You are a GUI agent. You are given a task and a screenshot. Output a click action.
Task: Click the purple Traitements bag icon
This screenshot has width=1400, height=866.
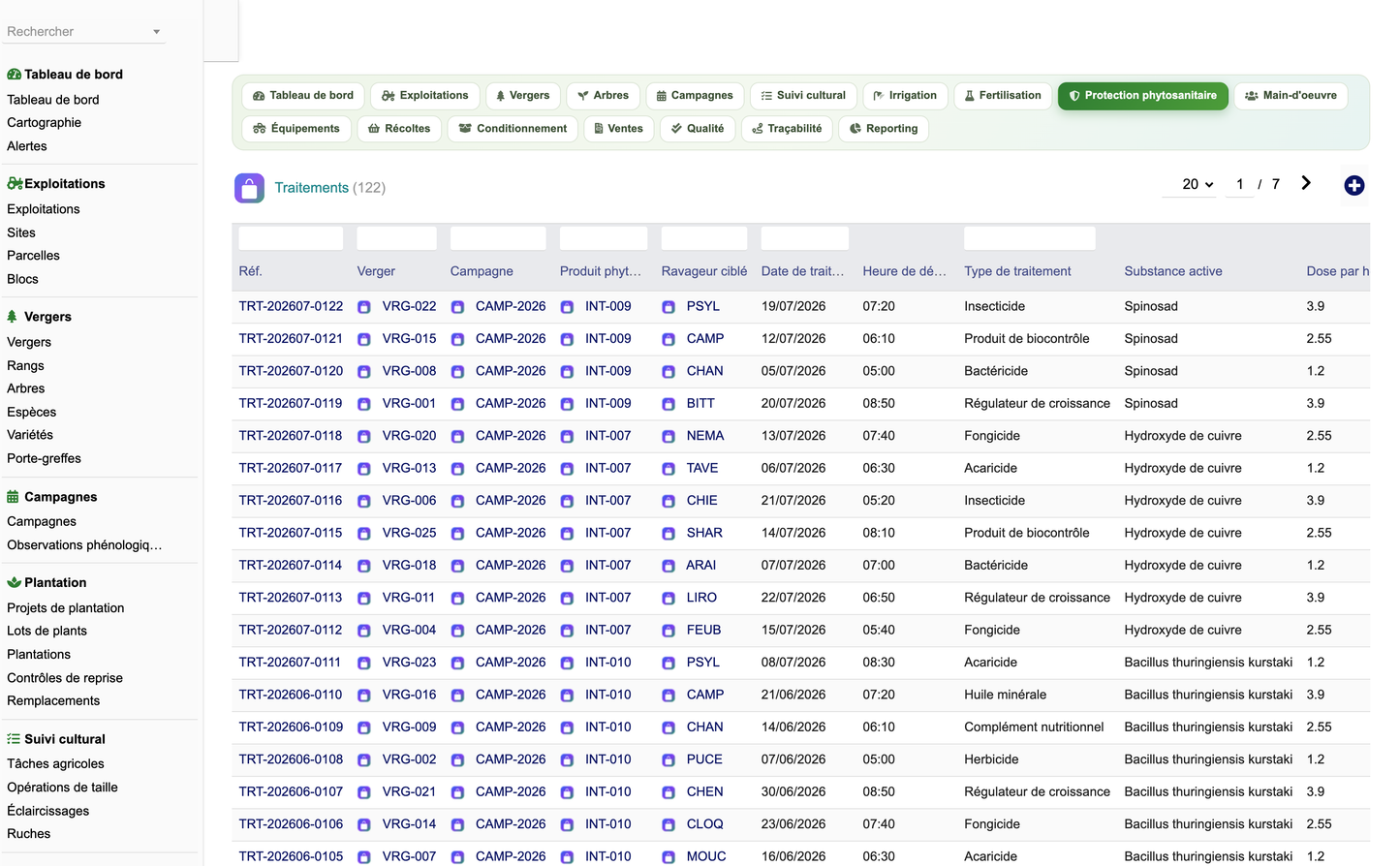coord(249,188)
